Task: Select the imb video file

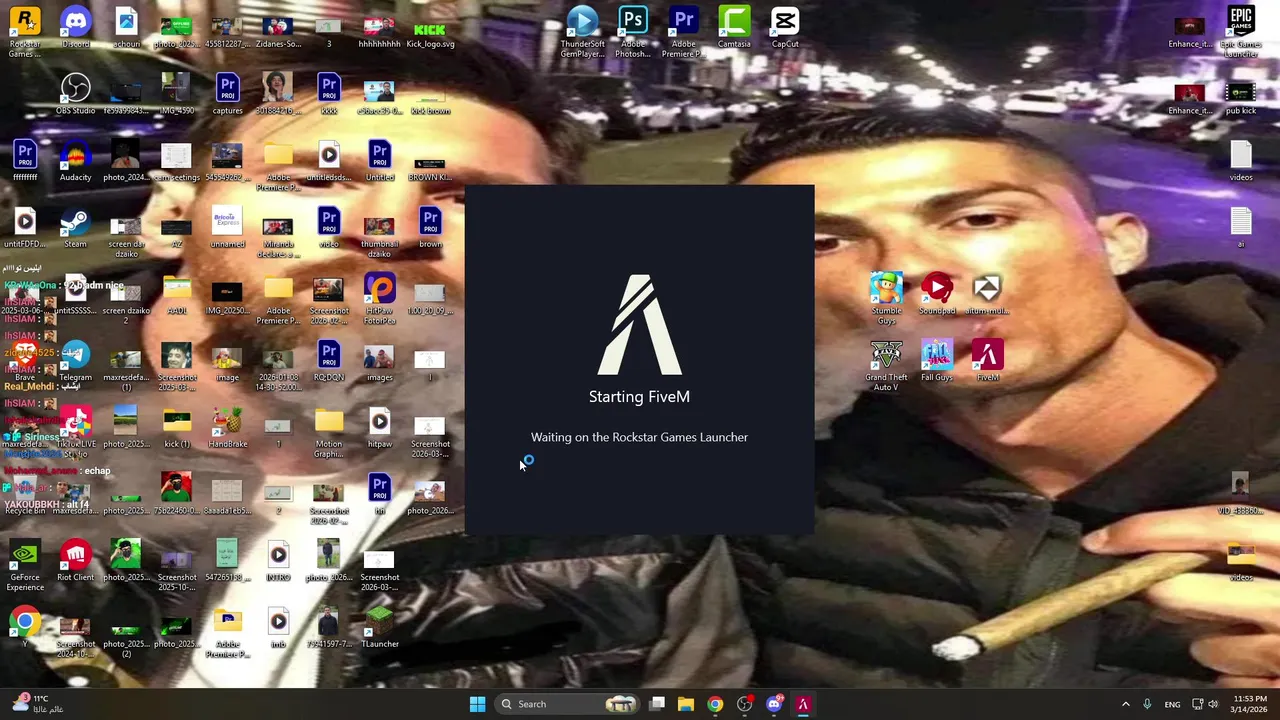Action: (278, 629)
